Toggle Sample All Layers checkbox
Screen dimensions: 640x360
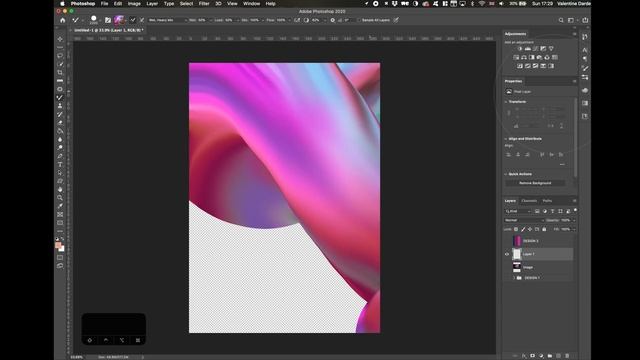[359, 20]
